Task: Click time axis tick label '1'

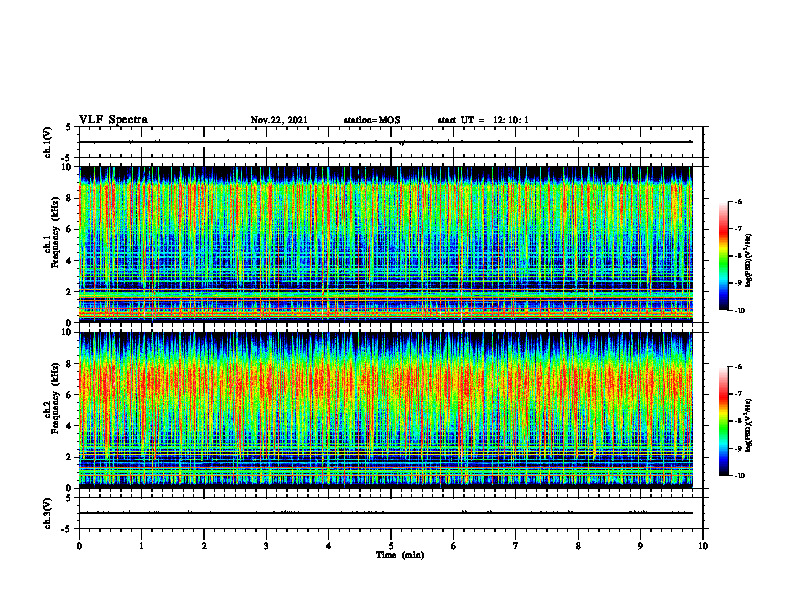Action: coord(142,546)
